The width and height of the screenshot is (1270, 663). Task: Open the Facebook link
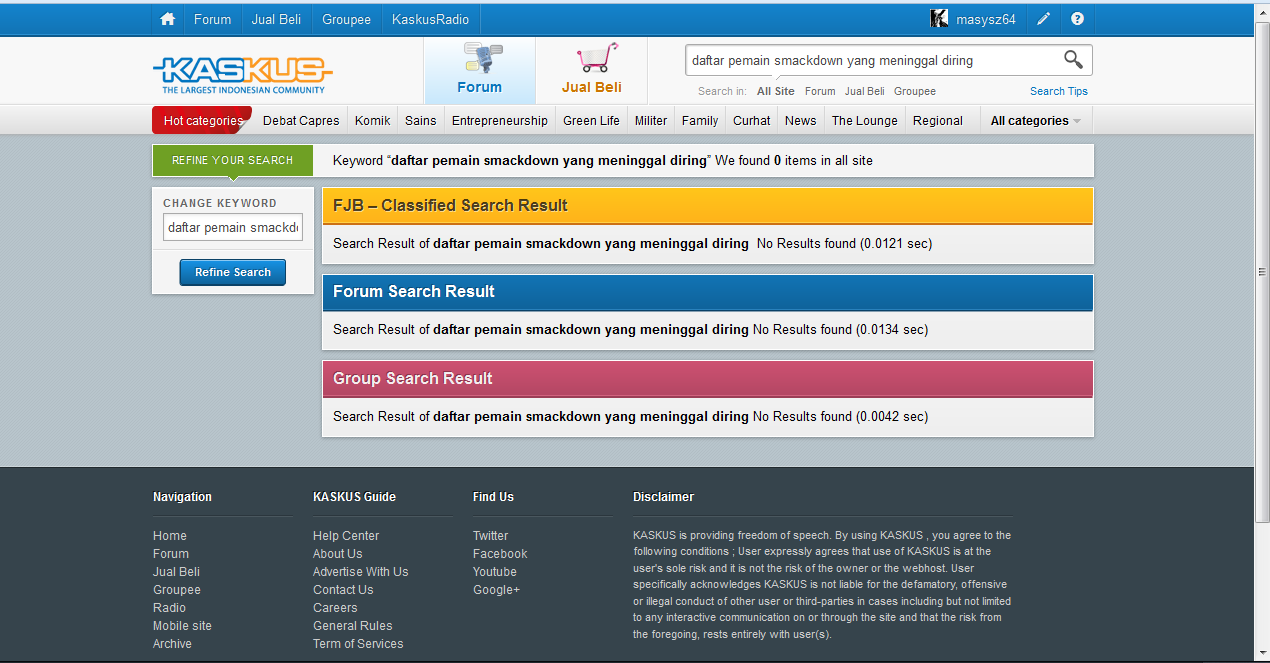tap(500, 554)
